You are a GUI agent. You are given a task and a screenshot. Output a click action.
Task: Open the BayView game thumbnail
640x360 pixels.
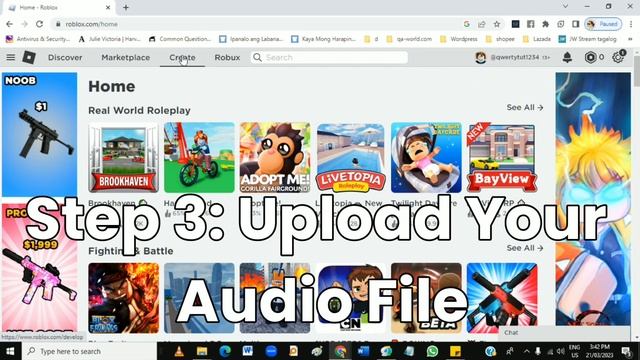pos(502,158)
